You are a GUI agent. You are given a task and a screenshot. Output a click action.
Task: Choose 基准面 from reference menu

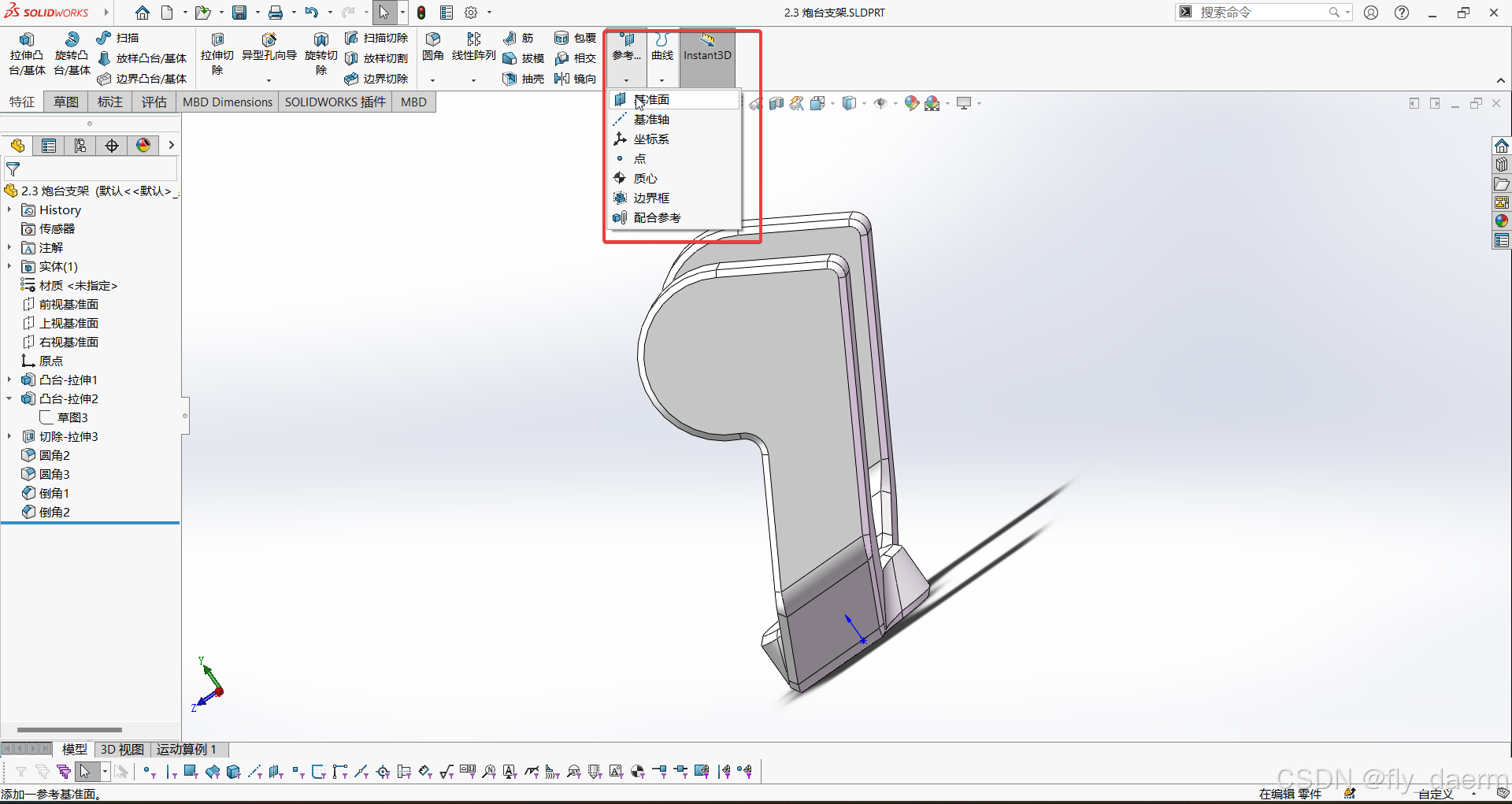675,100
